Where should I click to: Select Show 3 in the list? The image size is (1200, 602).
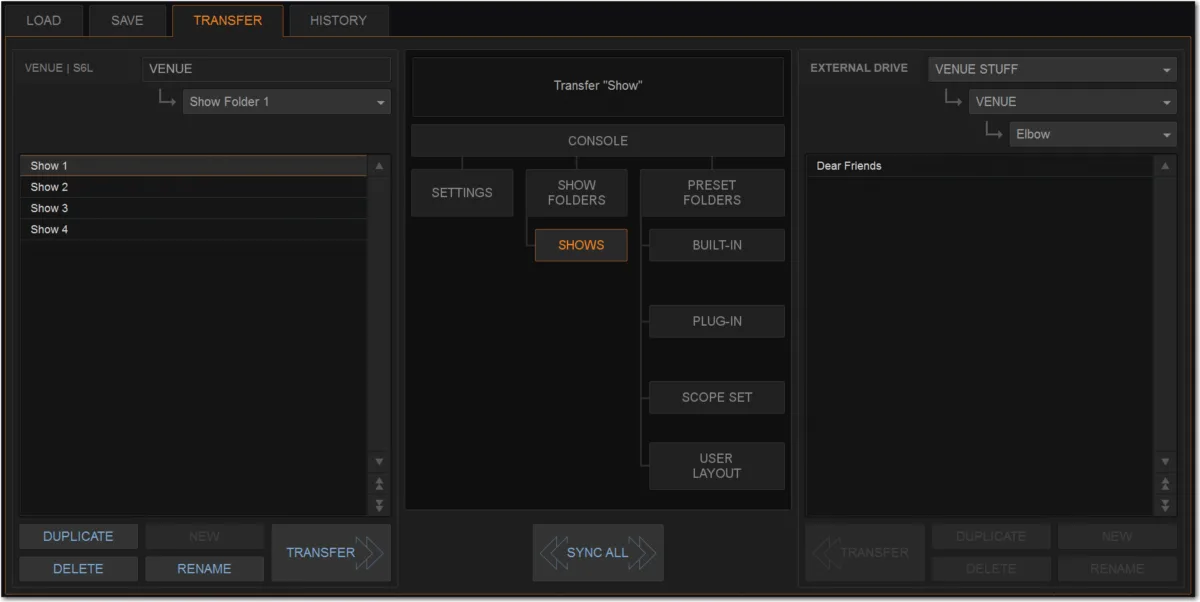[x=193, y=208]
